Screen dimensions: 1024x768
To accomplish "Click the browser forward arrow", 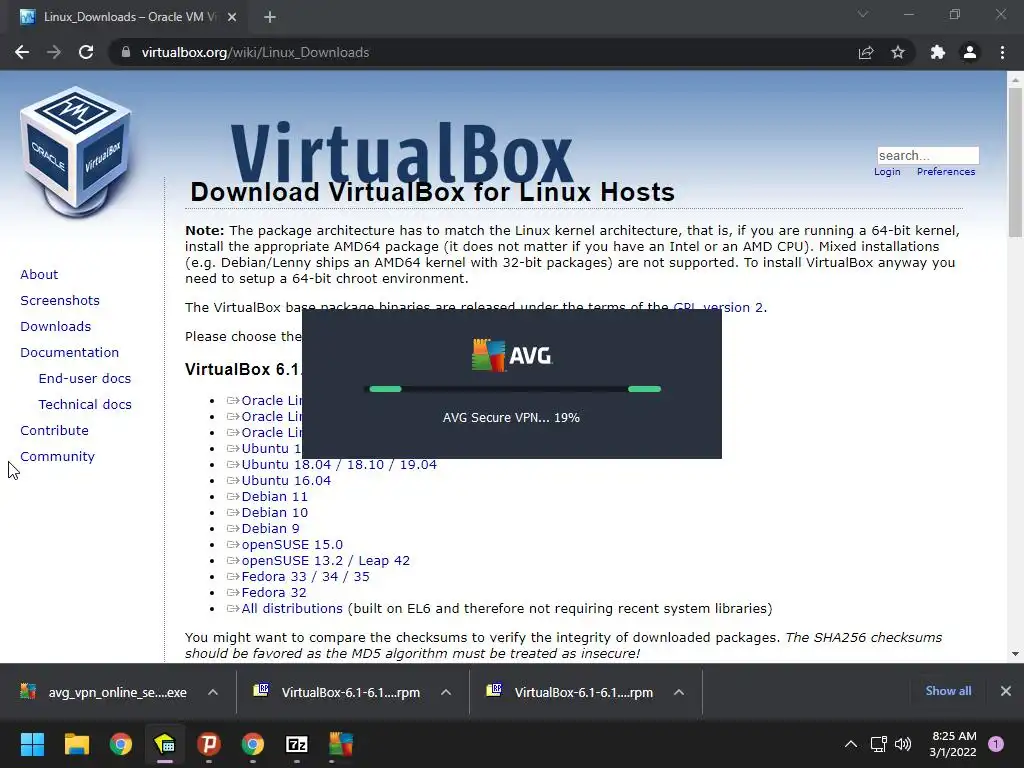I will click(54, 52).
